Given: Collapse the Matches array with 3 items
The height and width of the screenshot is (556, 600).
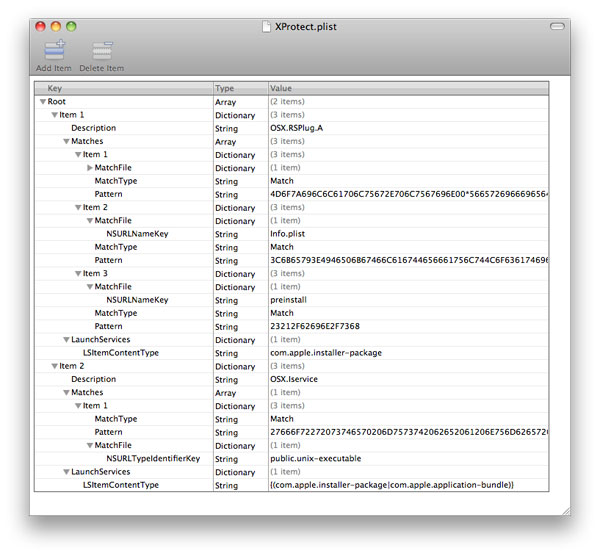Looking at the screenshot, I should coord(66,142).
